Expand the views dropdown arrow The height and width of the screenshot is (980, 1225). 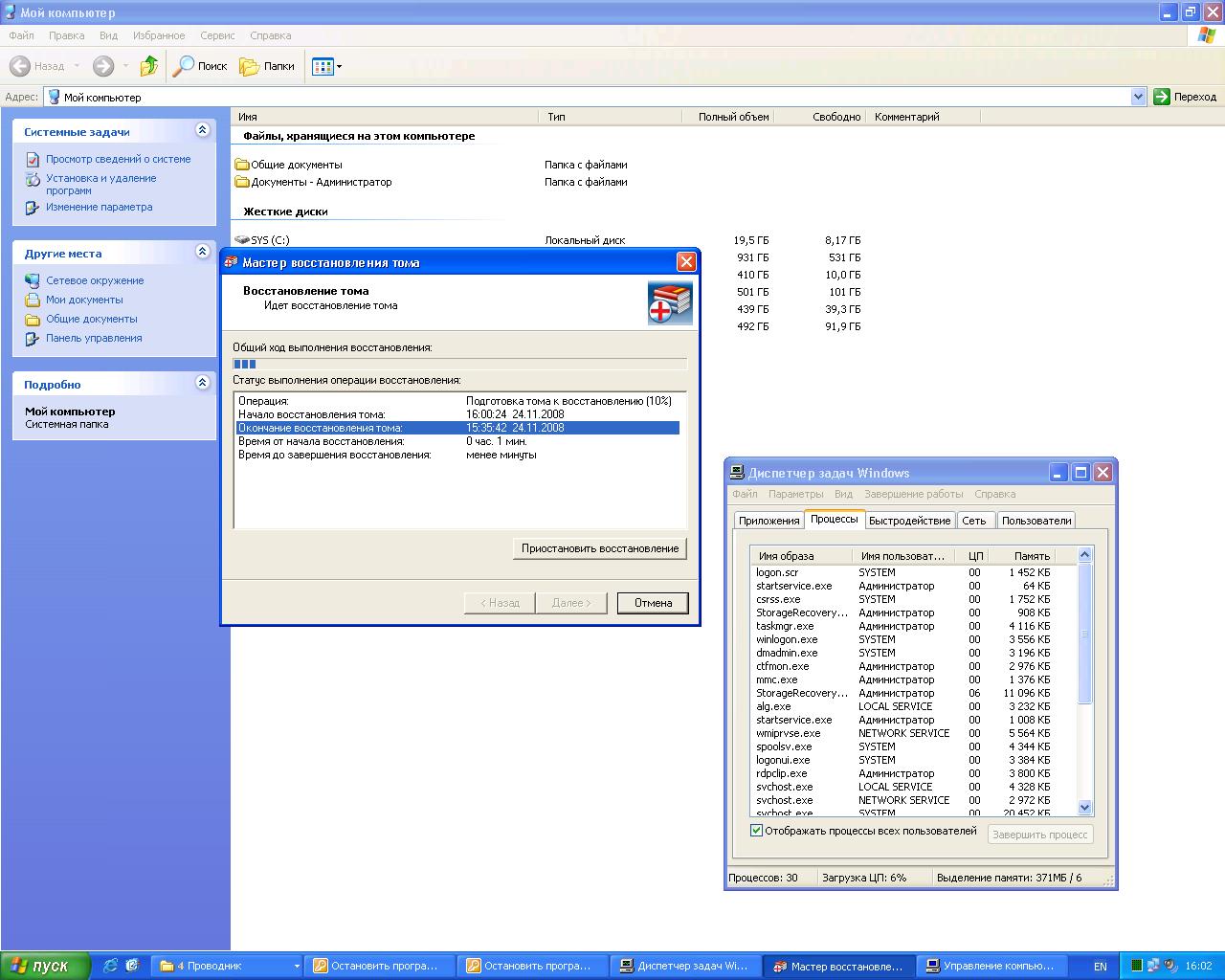coord(339,66)
